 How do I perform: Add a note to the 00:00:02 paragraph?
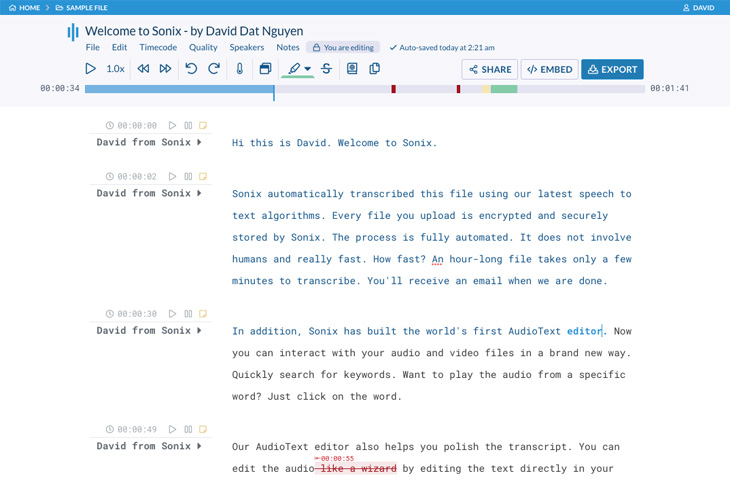[203, 176]
